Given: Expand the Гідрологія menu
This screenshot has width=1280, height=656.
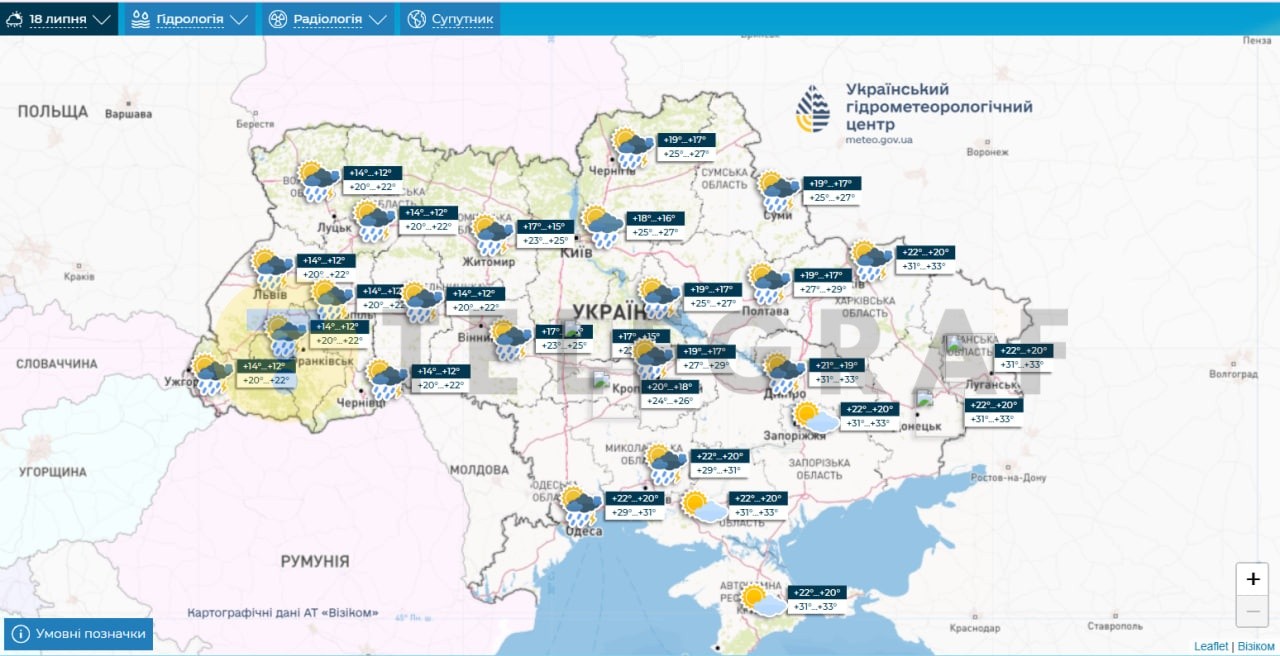Looking at the screenshot, I should point(189,19).
